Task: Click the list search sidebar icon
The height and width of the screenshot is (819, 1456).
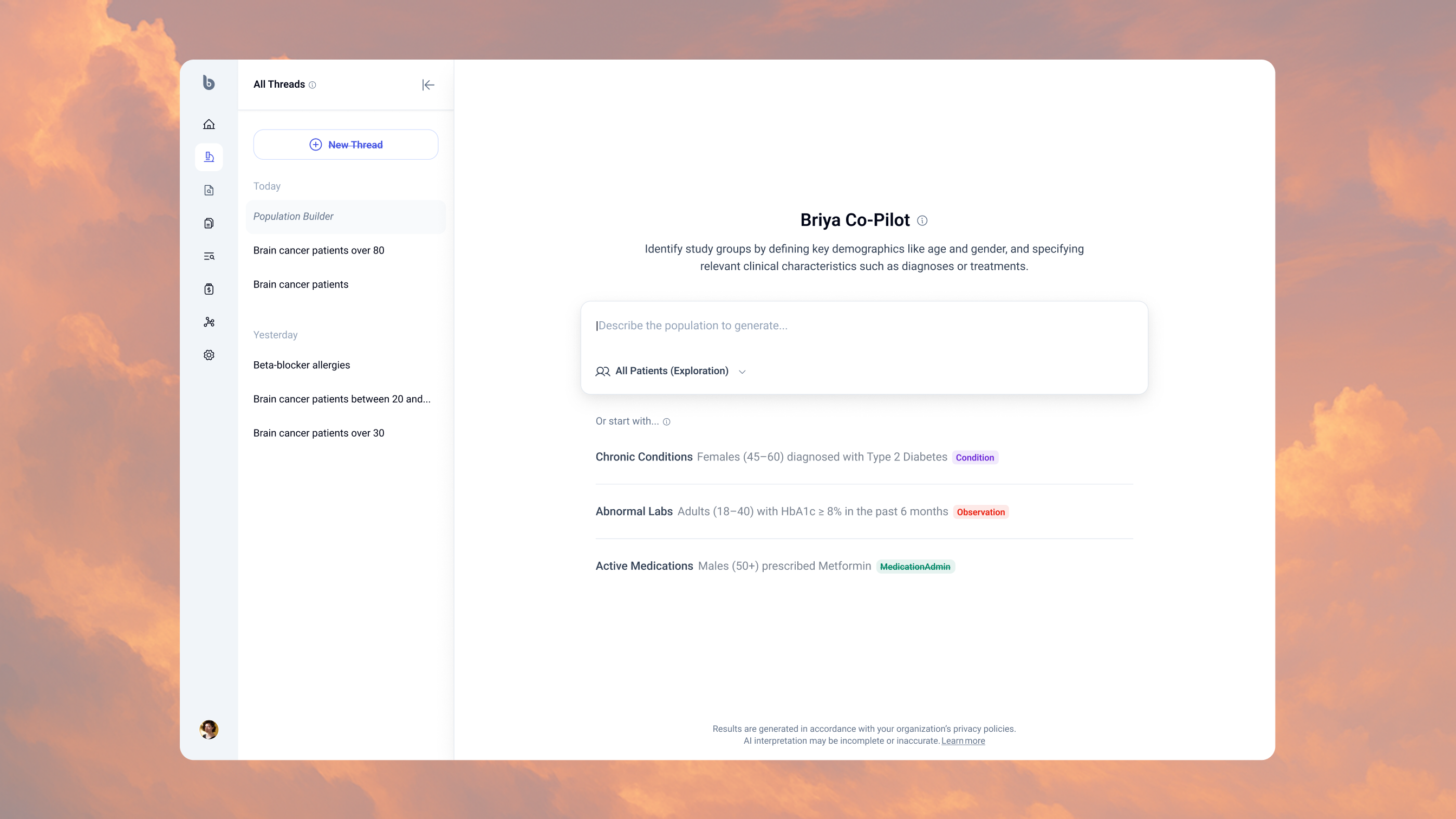Action: [209, 256]
